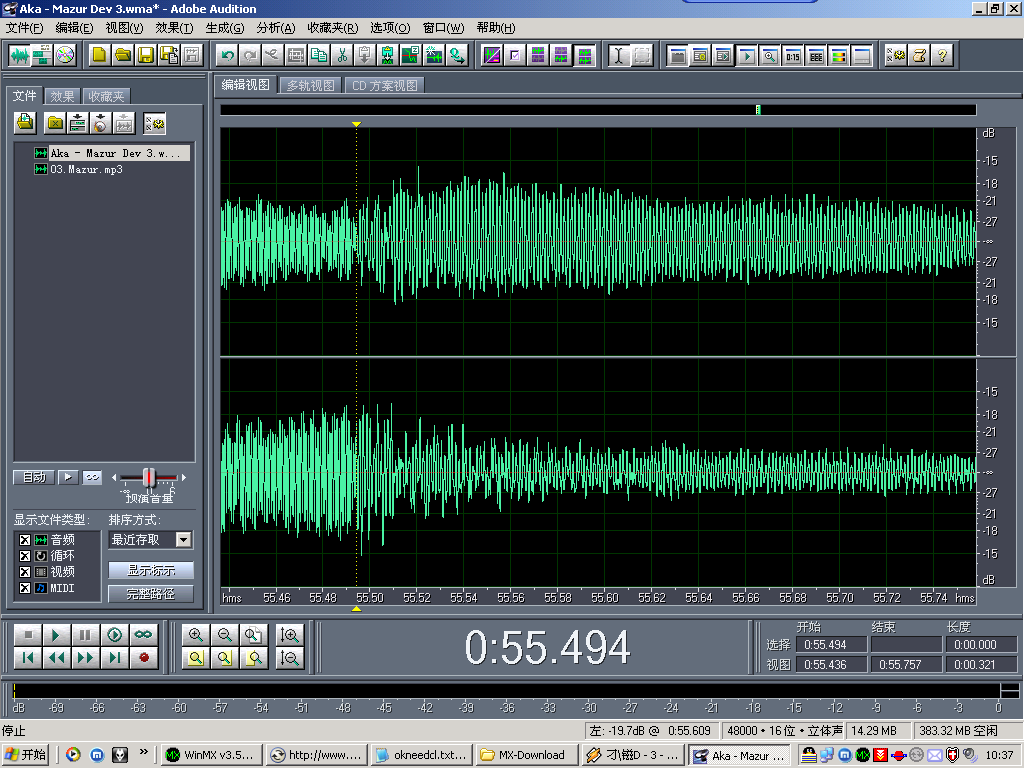Switch to Edit View waveform icon
Viewport: 1024px width, 768px height.
pos(20,56)
